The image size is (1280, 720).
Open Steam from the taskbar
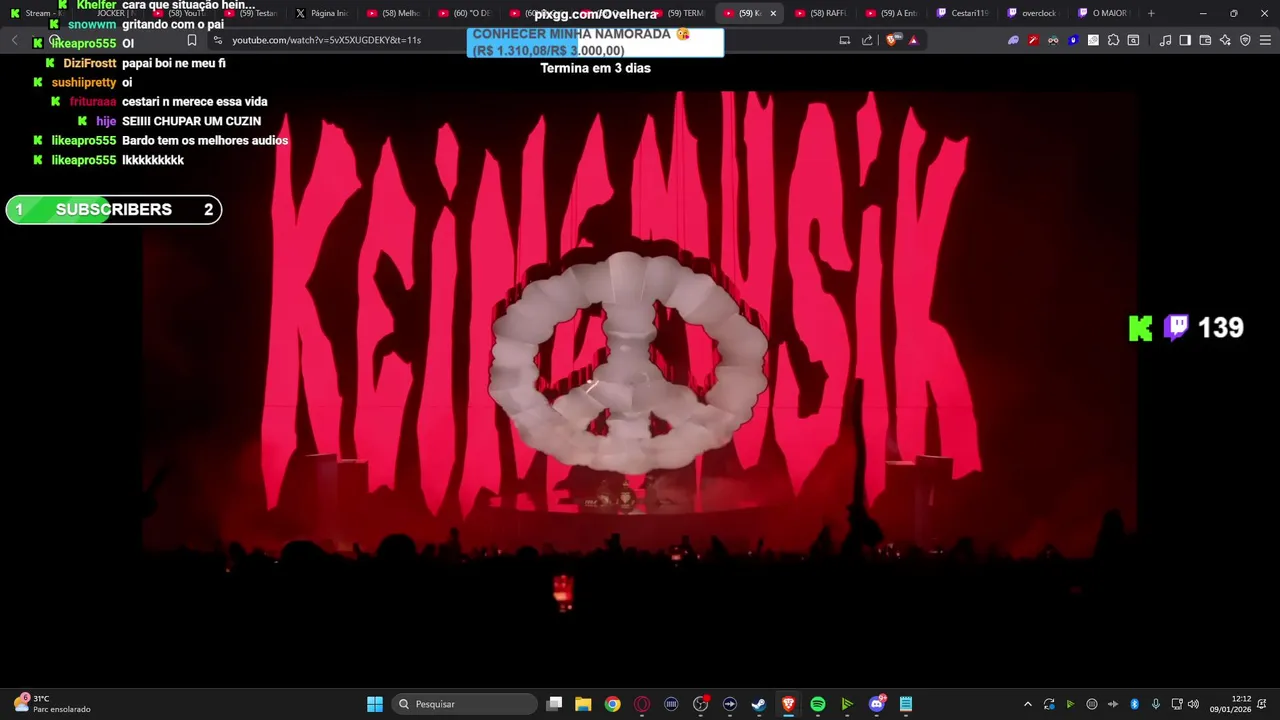pos(759,704)
